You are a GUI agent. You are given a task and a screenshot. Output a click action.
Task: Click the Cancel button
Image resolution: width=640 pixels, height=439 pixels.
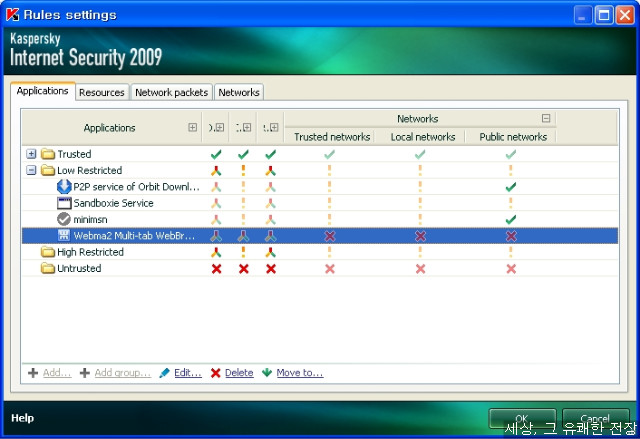point(595,419)
